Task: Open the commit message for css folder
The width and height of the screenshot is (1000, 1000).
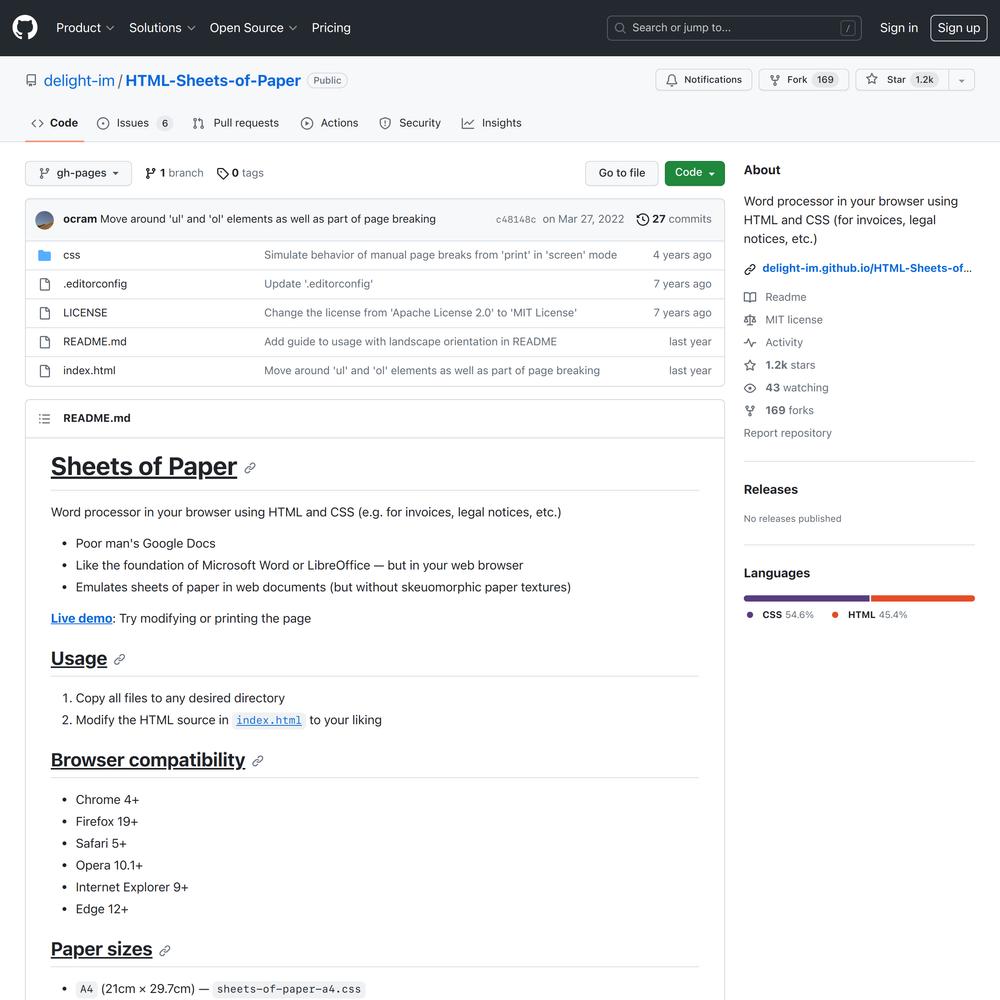Action: [x=440, y=255]
